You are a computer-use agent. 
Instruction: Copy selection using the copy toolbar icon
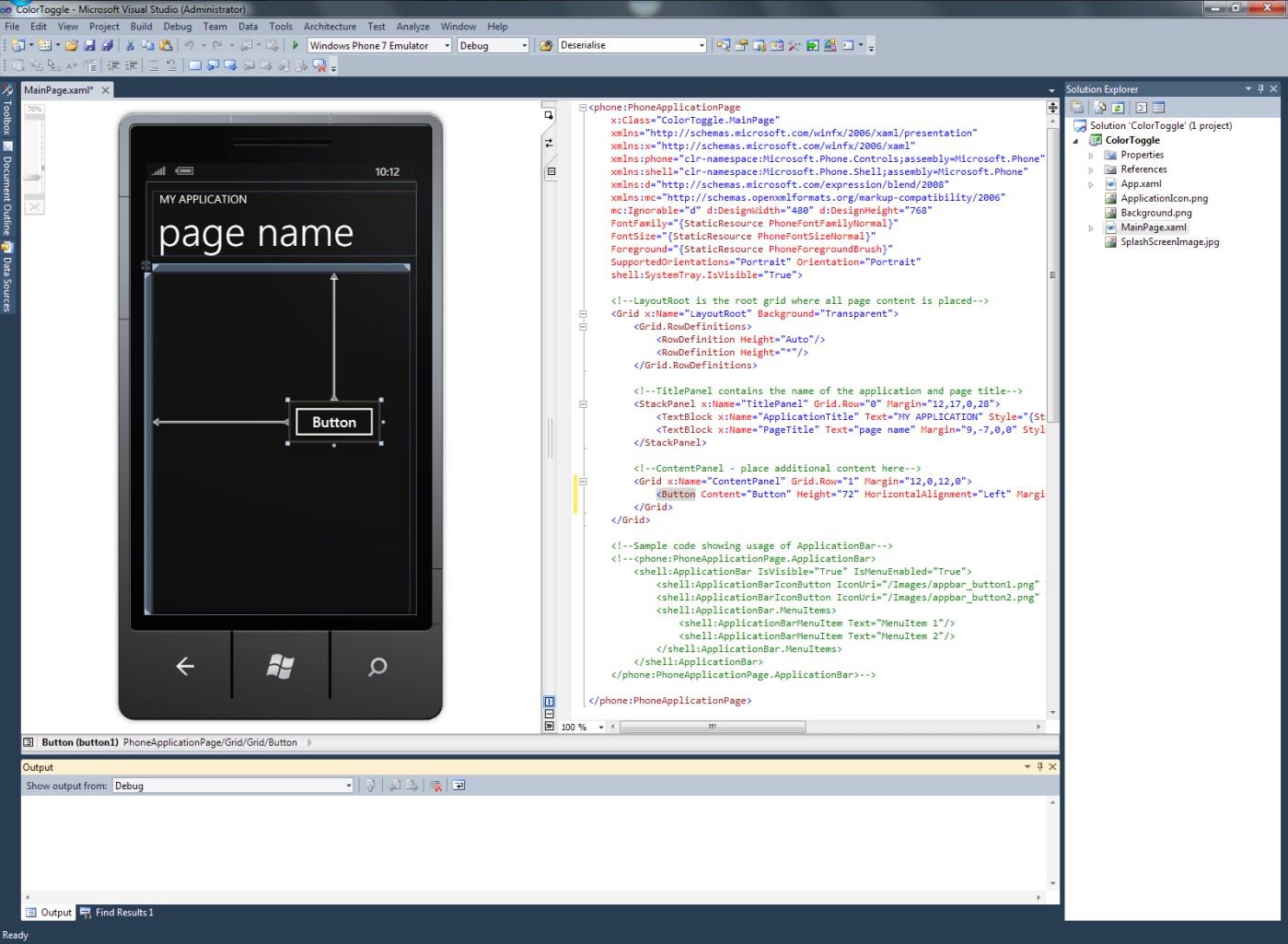(x=147, y=45)
